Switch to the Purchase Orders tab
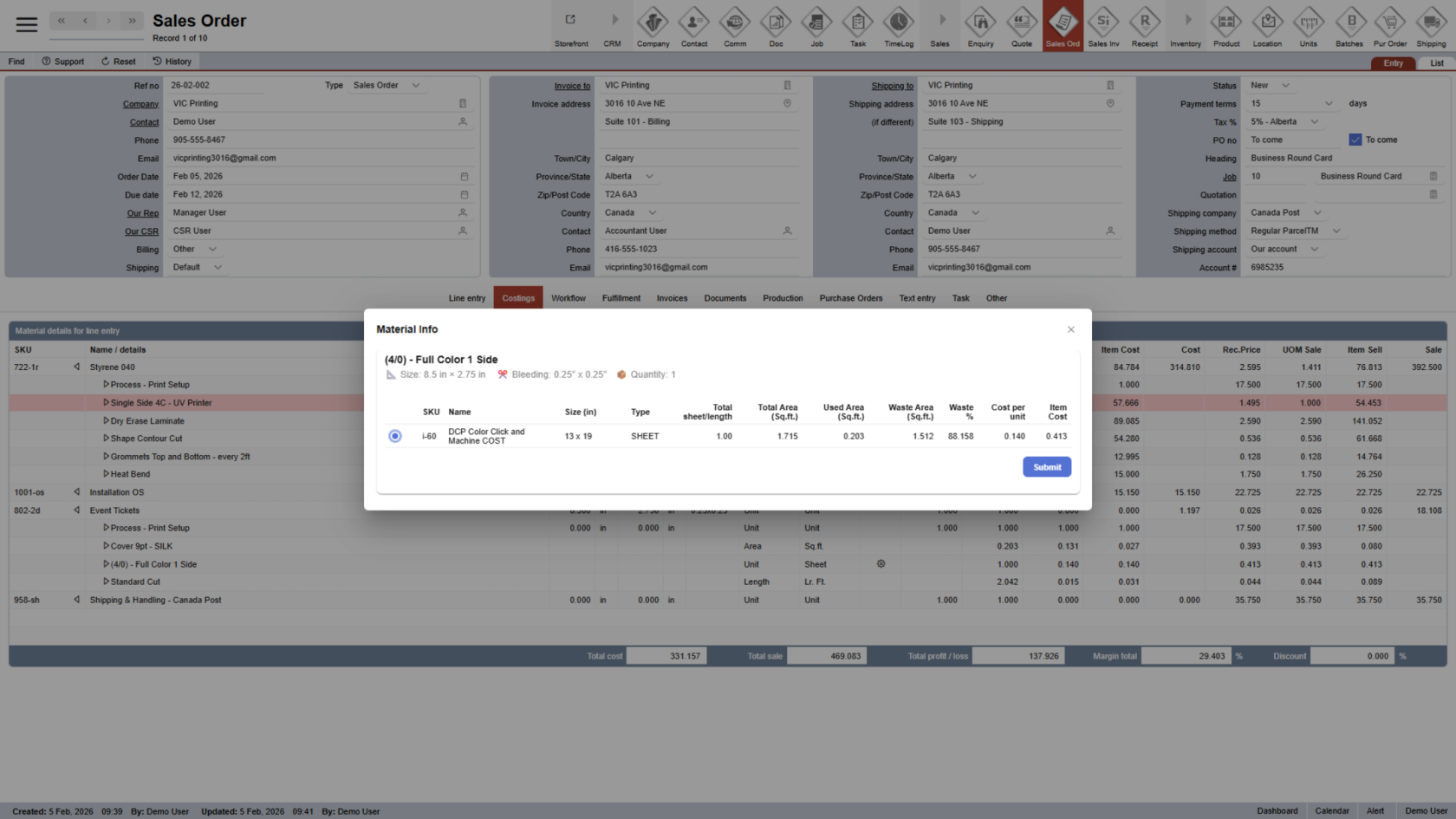Screen dimensions: 1456x819 851,298
